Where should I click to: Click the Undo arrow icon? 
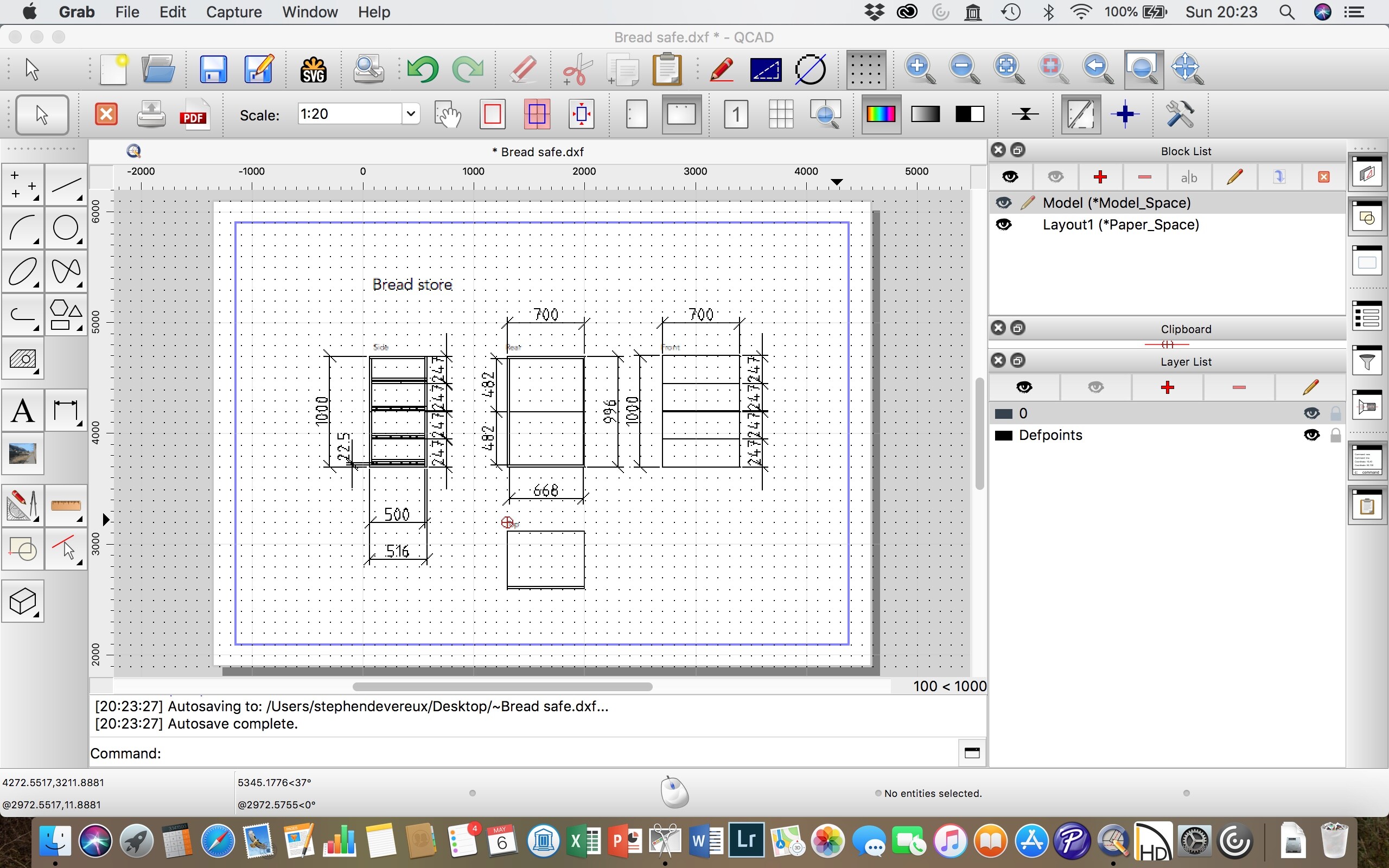pyautogui.click(x=423, y=69)
